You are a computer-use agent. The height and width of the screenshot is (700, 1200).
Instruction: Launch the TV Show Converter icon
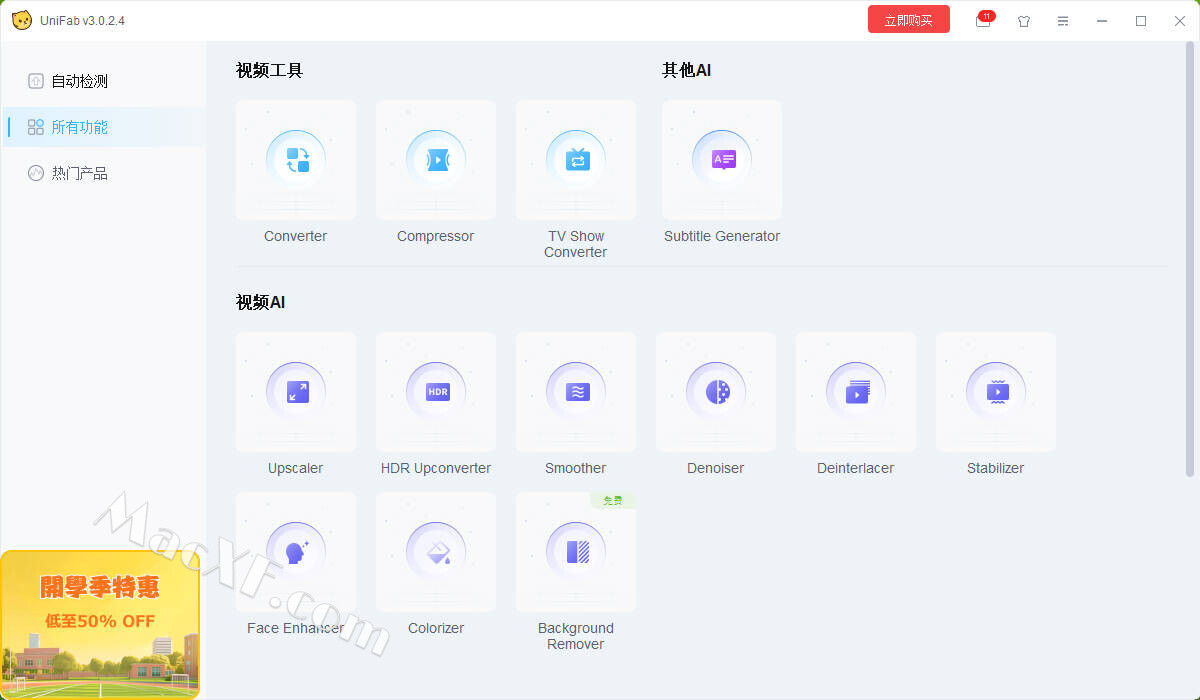pos(576,160)
